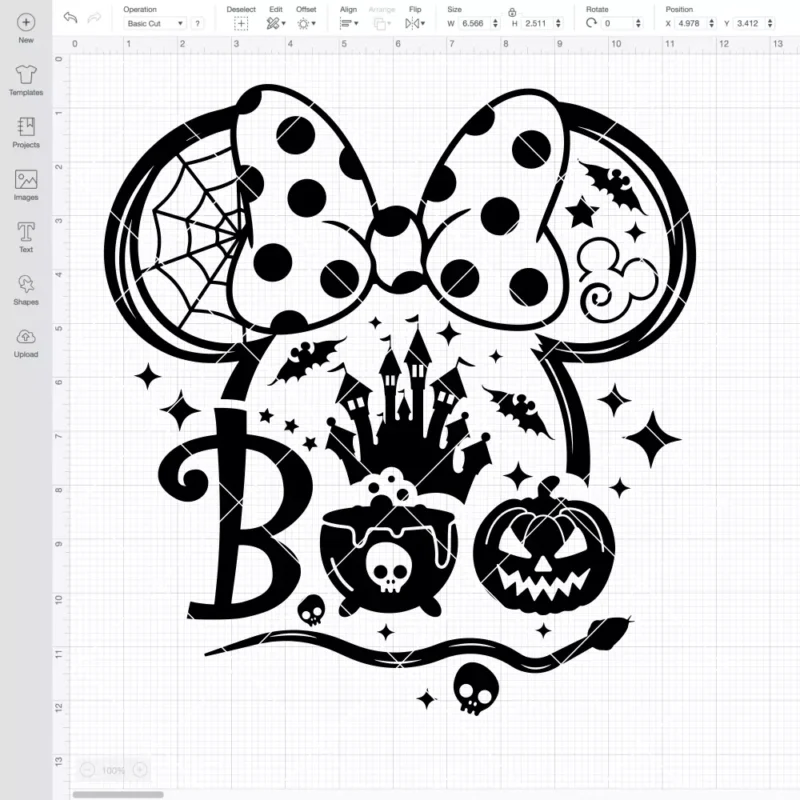This screenshot has width=800, height=800.
Task: Click the Undo arrow
Action: [x=70, y=18]
